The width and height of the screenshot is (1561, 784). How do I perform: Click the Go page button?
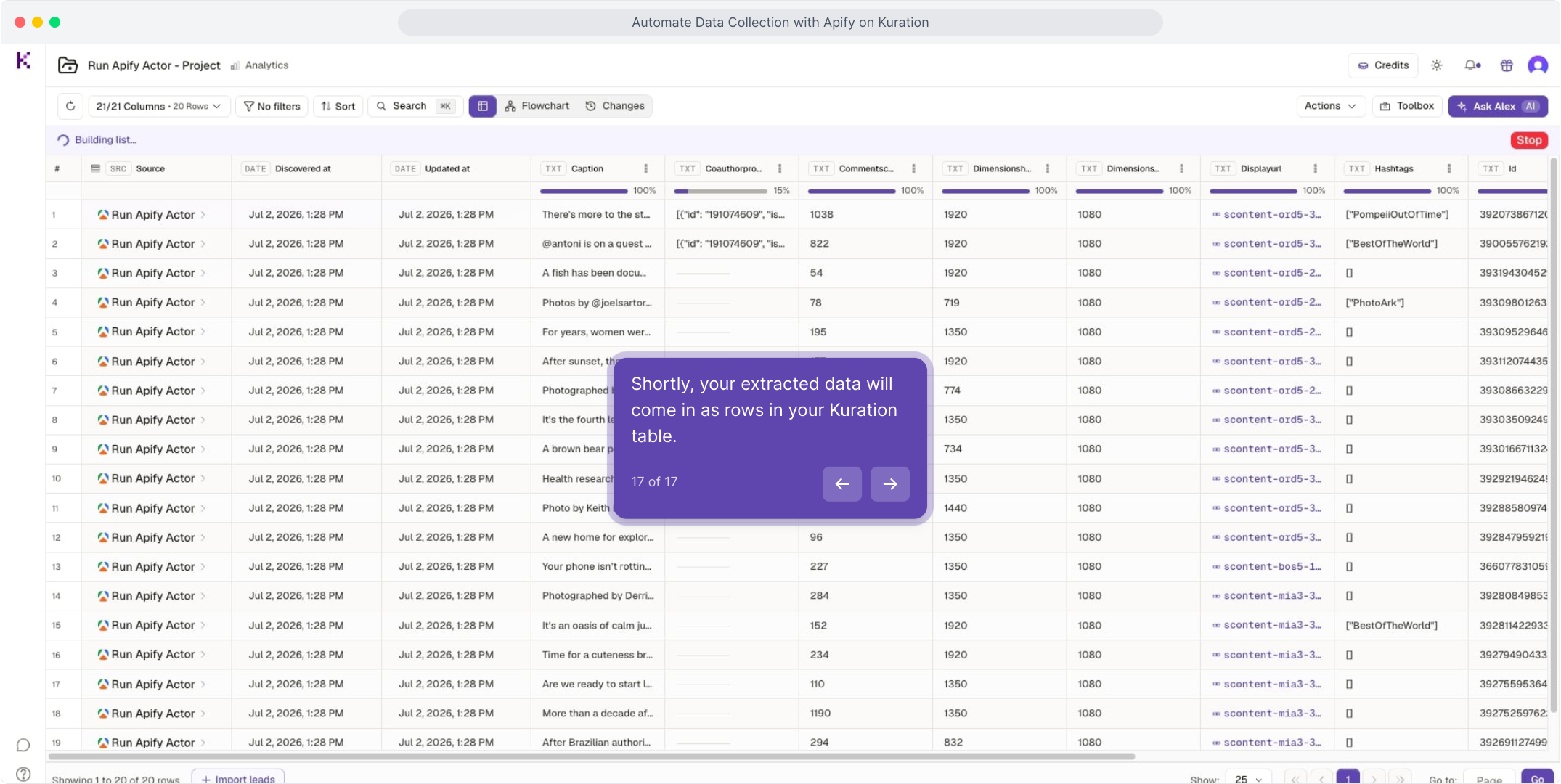coord(1537,778)
